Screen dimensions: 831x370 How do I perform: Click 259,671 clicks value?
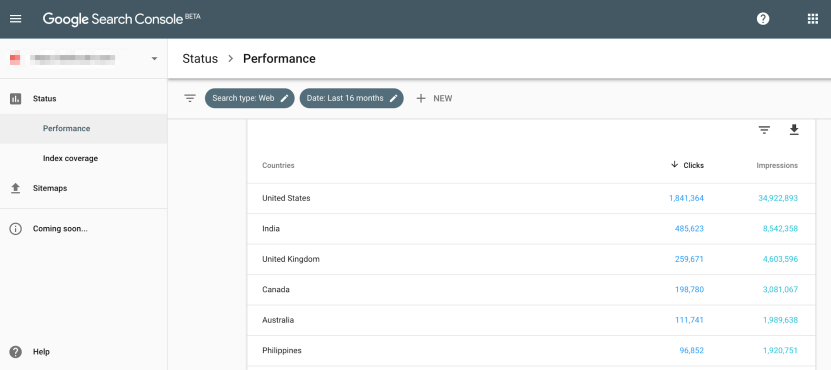689,259
